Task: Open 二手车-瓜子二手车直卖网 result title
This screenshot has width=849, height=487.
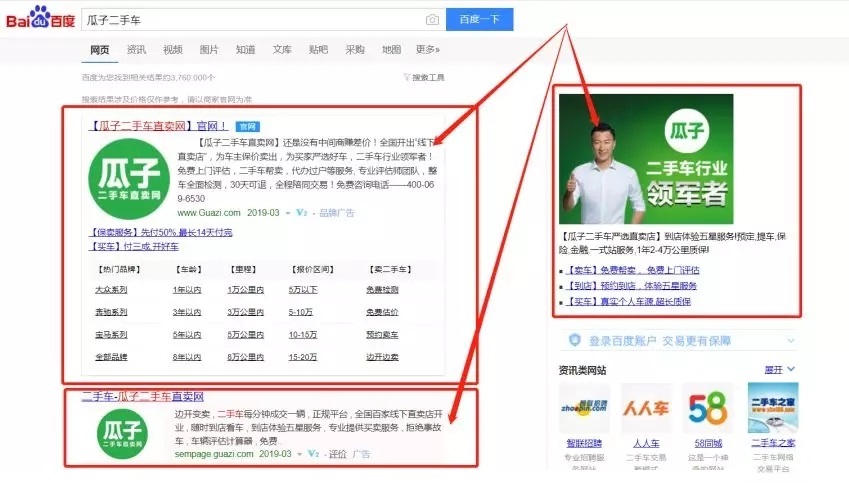Action: pos(143,397)
